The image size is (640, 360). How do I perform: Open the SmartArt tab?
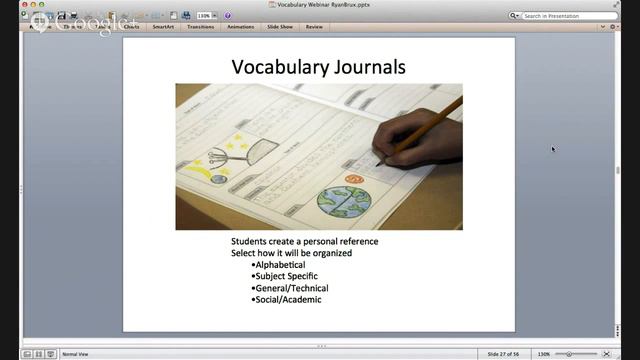click(x=163, y=27)
